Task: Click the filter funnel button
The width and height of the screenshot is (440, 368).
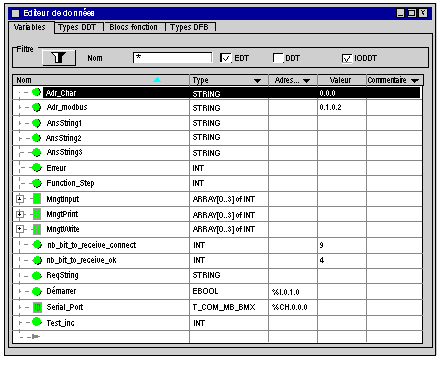Action: pos(59,58)
